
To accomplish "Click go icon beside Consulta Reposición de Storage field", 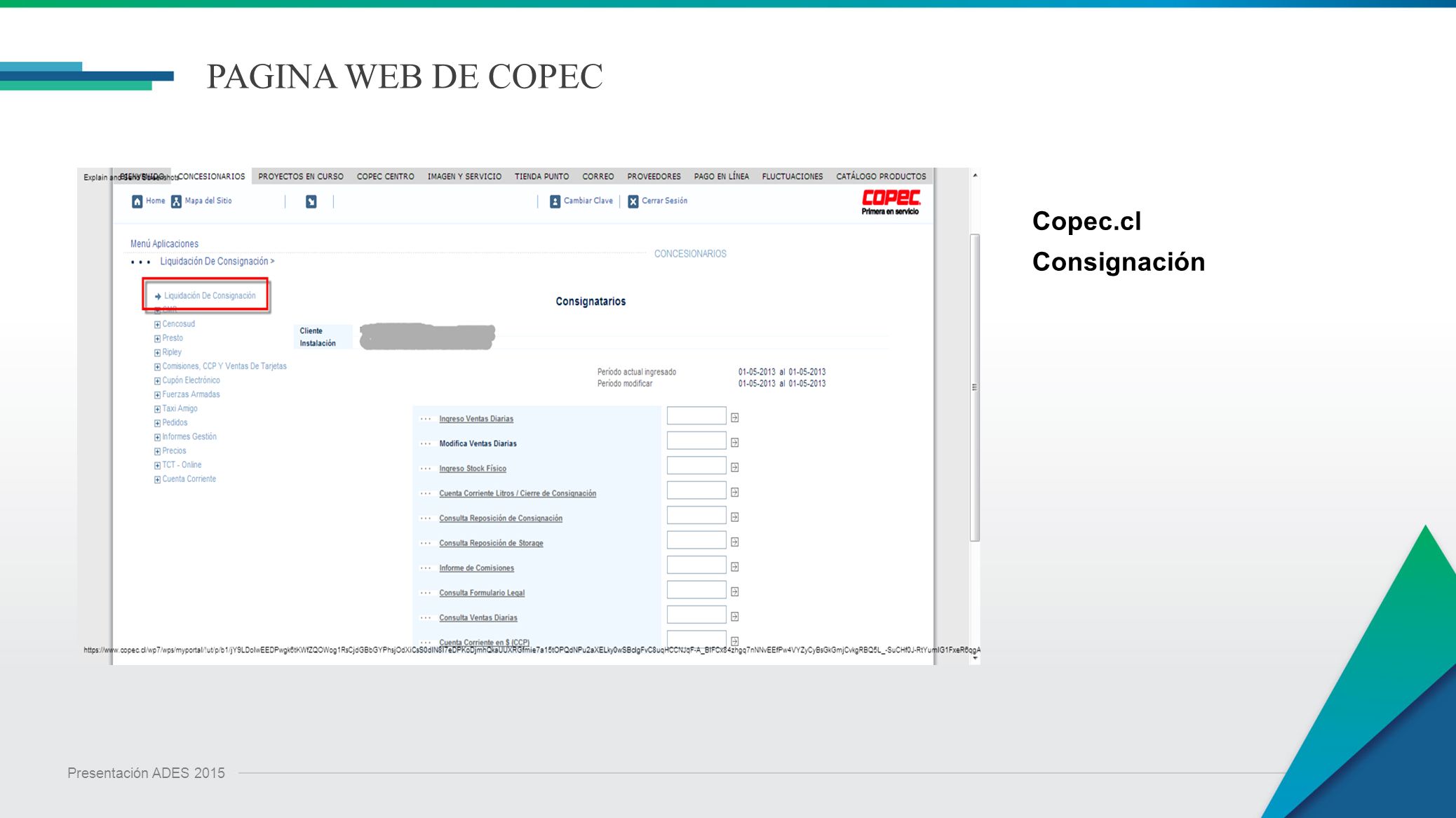I will 735,542.
